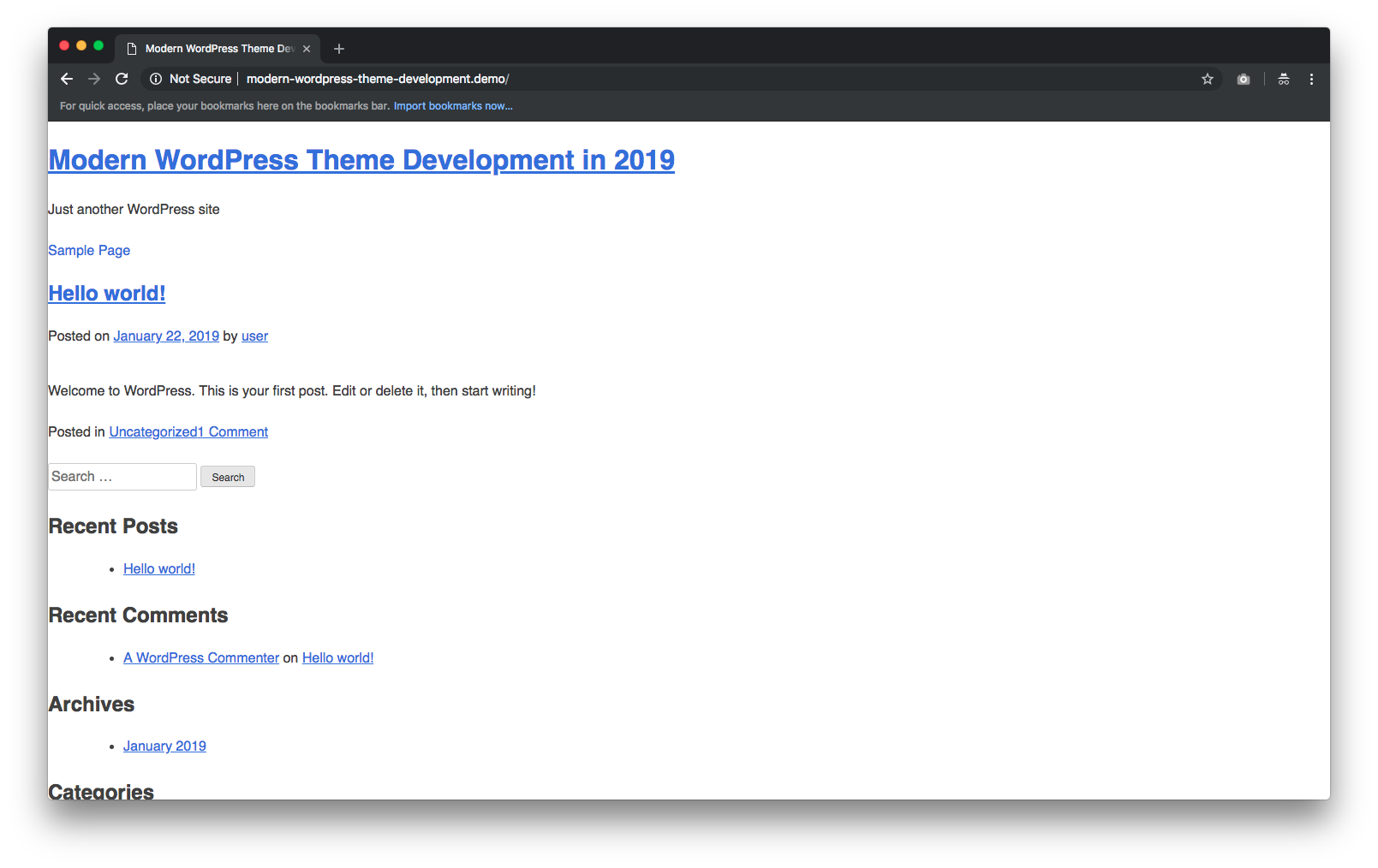Open the January 22, 2019 date link
This screenshot has width=1378, height=868.
pyautogui.click(x=166, y=336)
